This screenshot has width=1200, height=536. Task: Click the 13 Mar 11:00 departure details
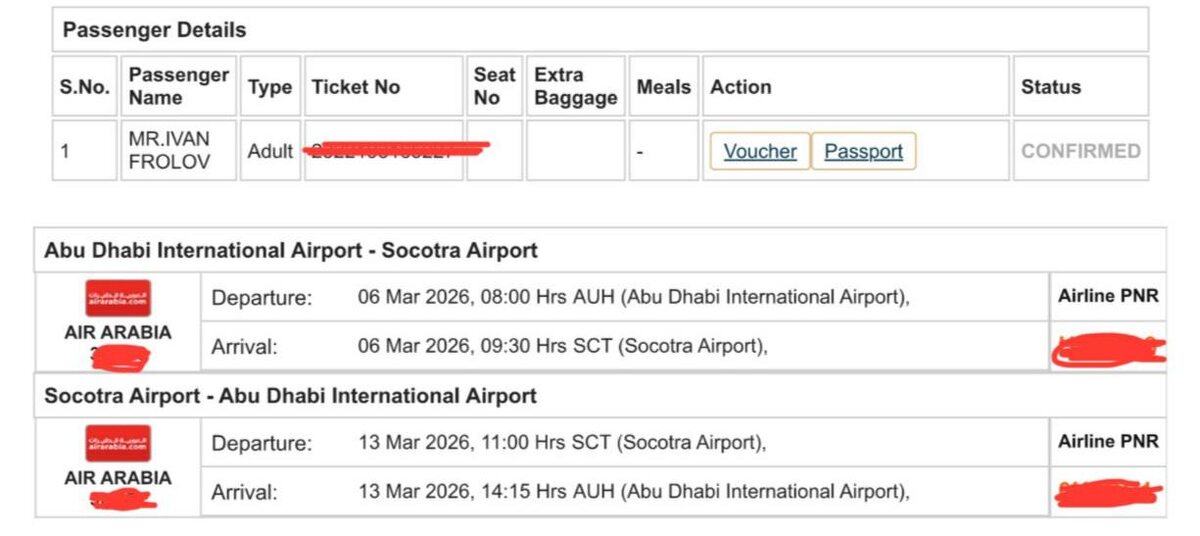562,443
